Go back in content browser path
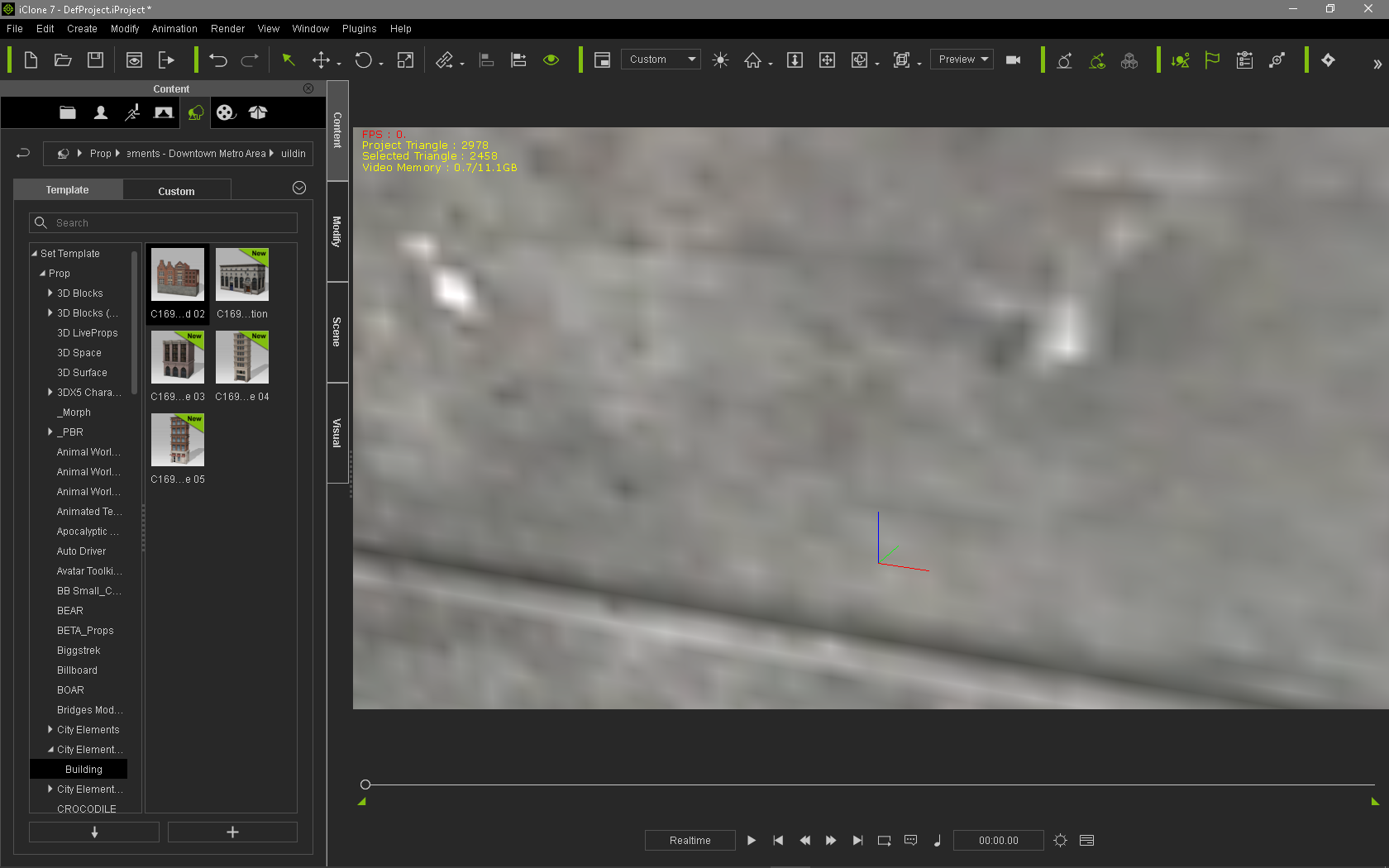The image size is (1389, 868). click(x=23, y=153)
